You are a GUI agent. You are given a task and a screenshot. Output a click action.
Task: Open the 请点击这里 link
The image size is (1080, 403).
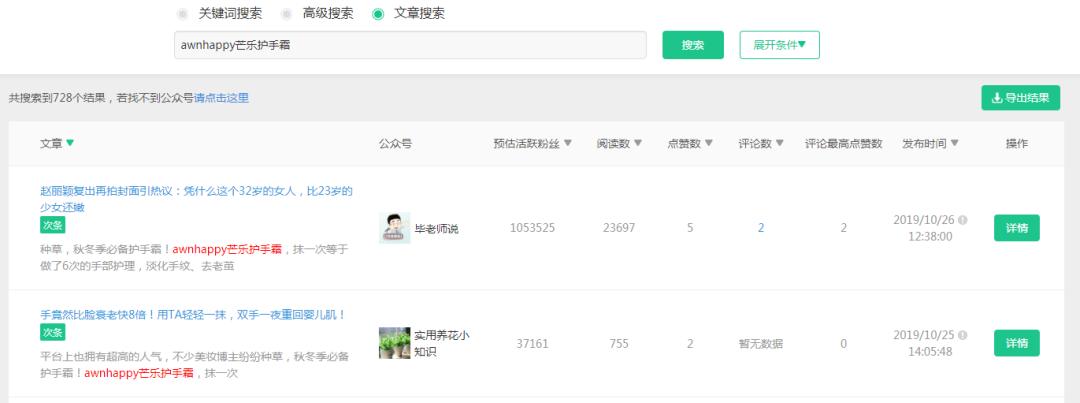click(221, 99)
